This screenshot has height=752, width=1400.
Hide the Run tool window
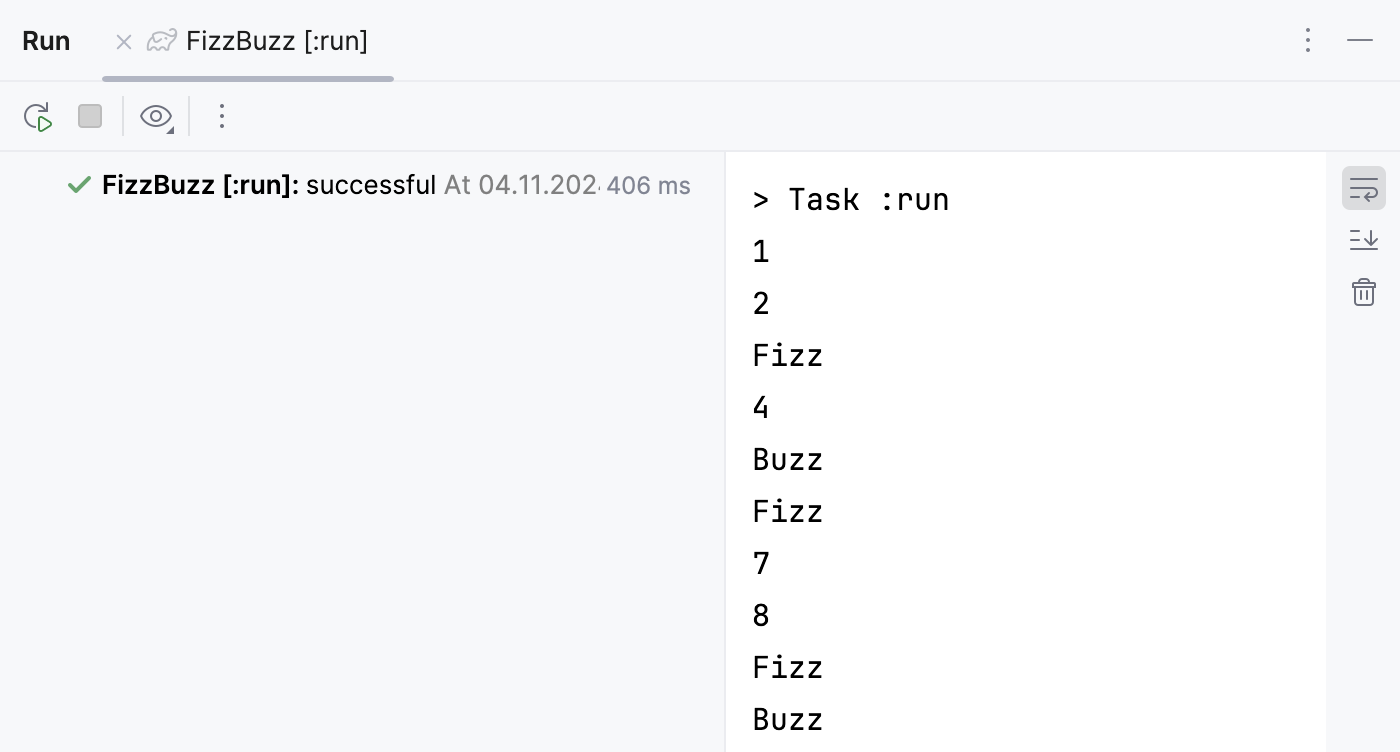(x=1360, y=40)
